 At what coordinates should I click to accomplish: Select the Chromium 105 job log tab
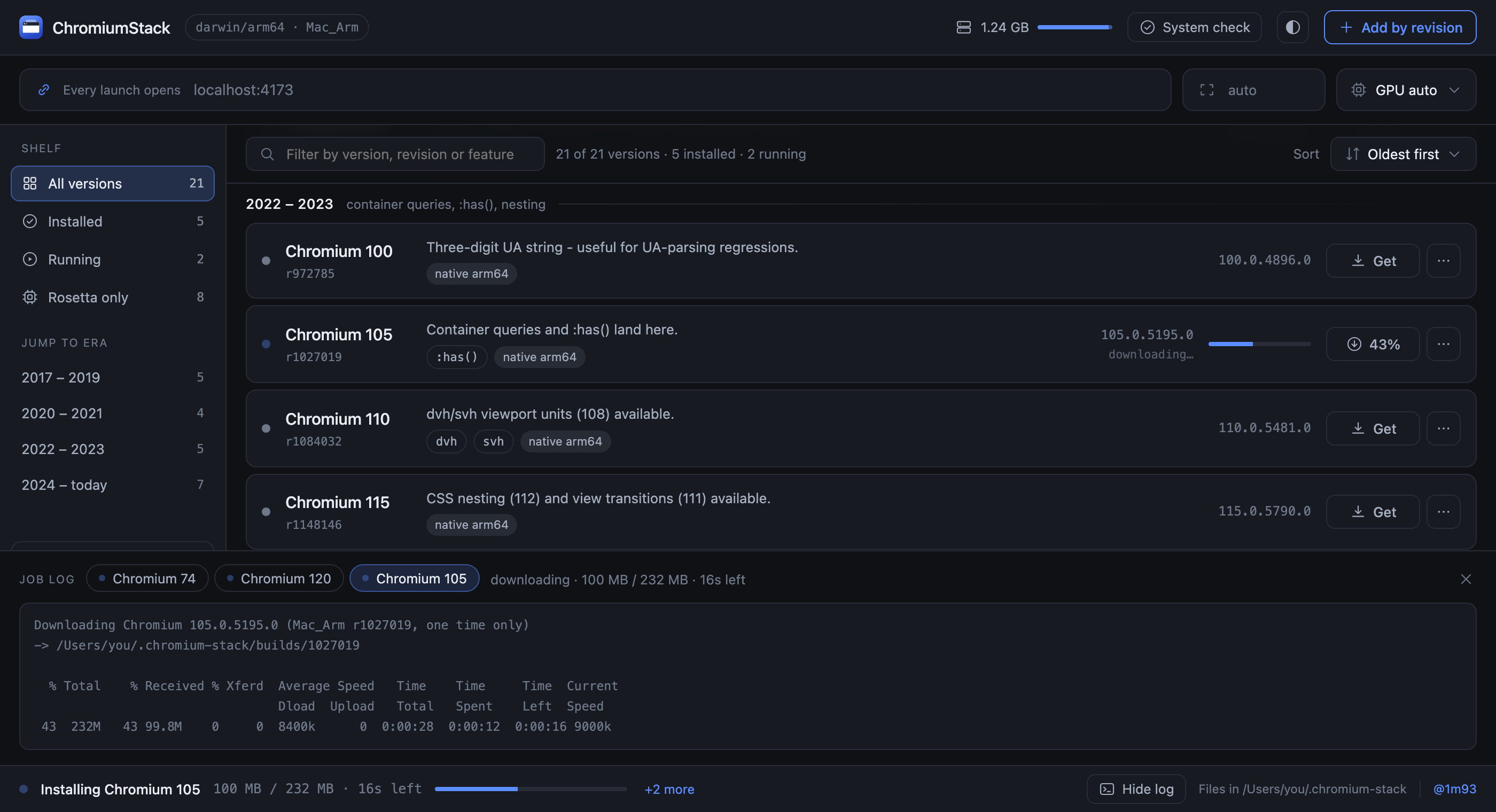[414, 579]
